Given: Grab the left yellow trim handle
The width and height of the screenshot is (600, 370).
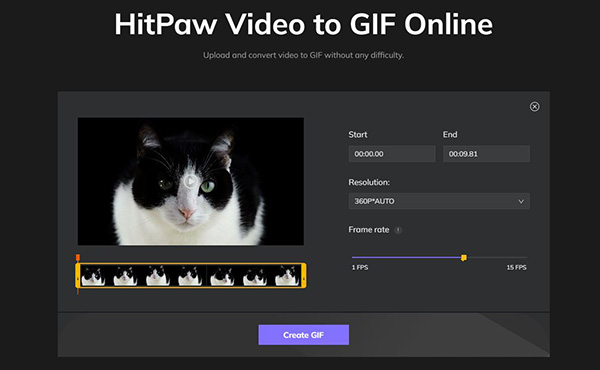Looking at the screenshot, I should tap(78, 275).
